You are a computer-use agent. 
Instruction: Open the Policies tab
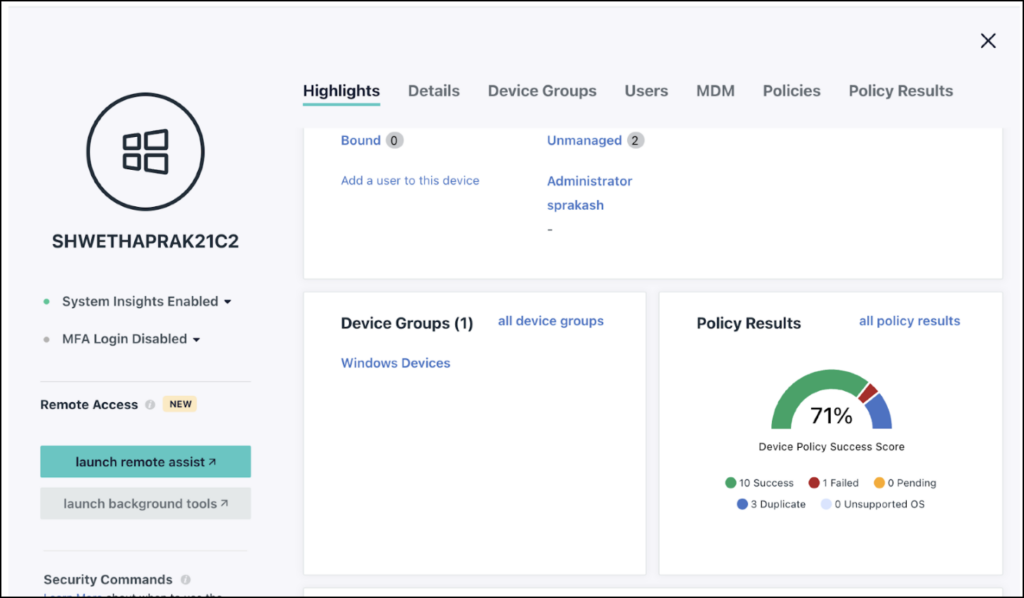pyautogui.click(x=791, y=90)
